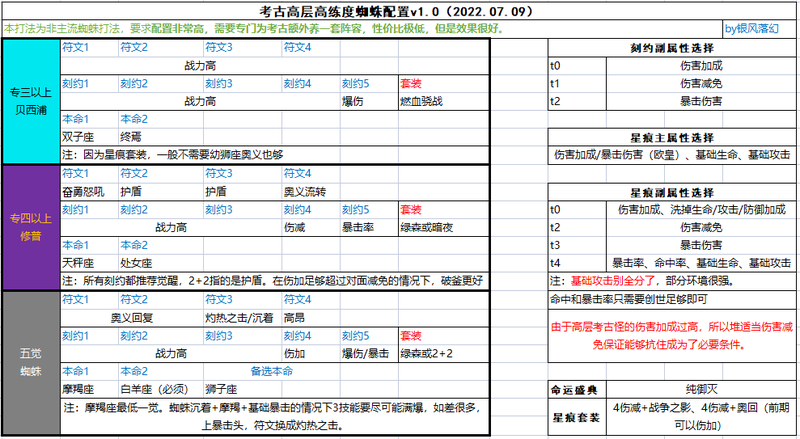Select the title cell 考古高层高练度蜘蛛配置v1.0
800x439 pixels.
(x=400, y=9)
